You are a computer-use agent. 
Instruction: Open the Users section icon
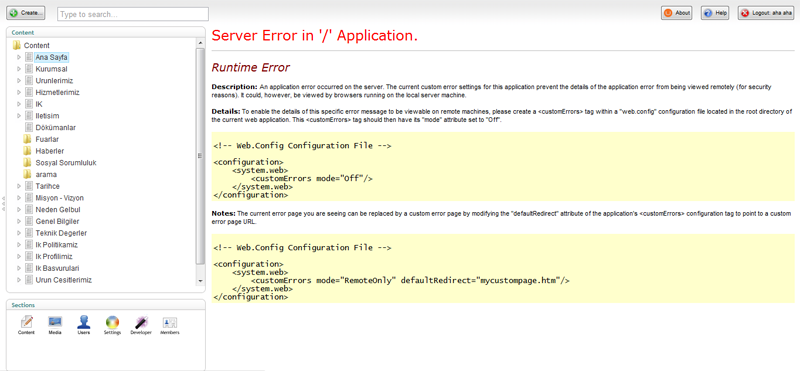coord(84,325)
